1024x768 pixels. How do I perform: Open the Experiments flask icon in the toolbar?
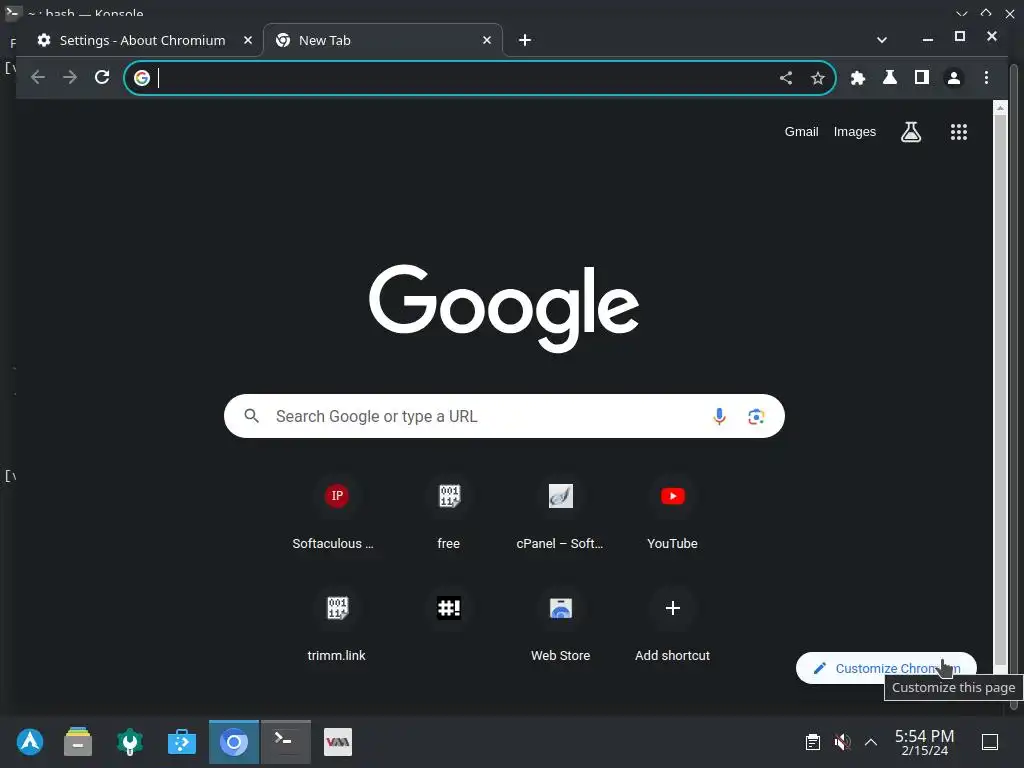[x=889, y=78]
